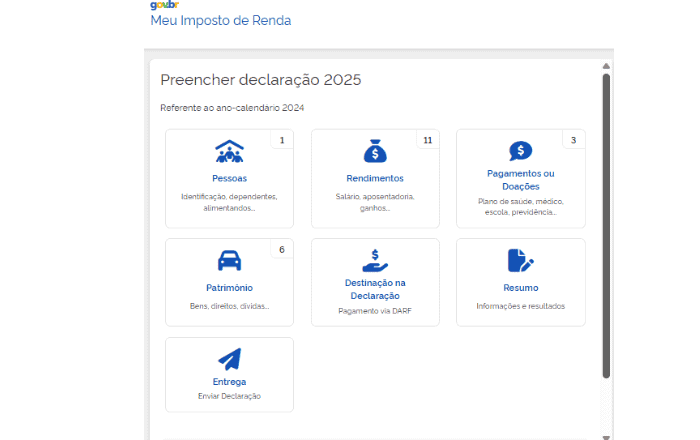Viewport: 700px width, 440px height.
Task: Click the Rendimentos money bag icon
Action: (375, 152)
